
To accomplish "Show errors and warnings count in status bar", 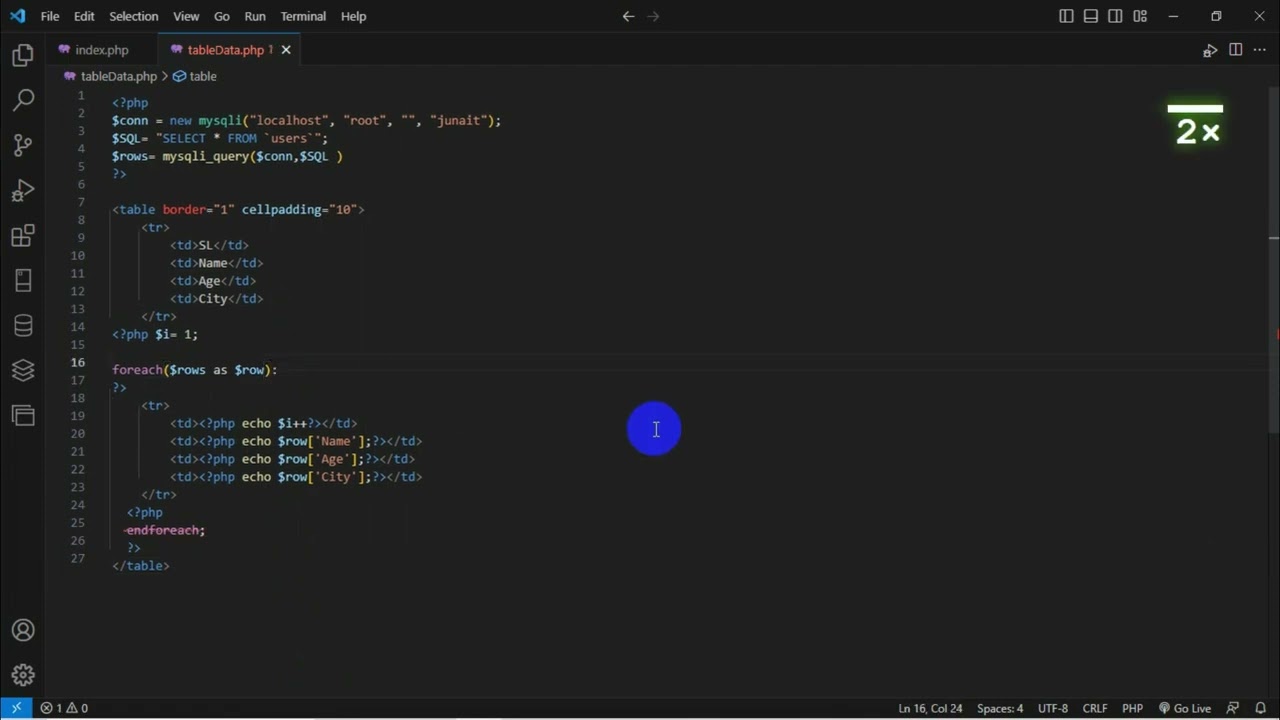I will 64,708.
